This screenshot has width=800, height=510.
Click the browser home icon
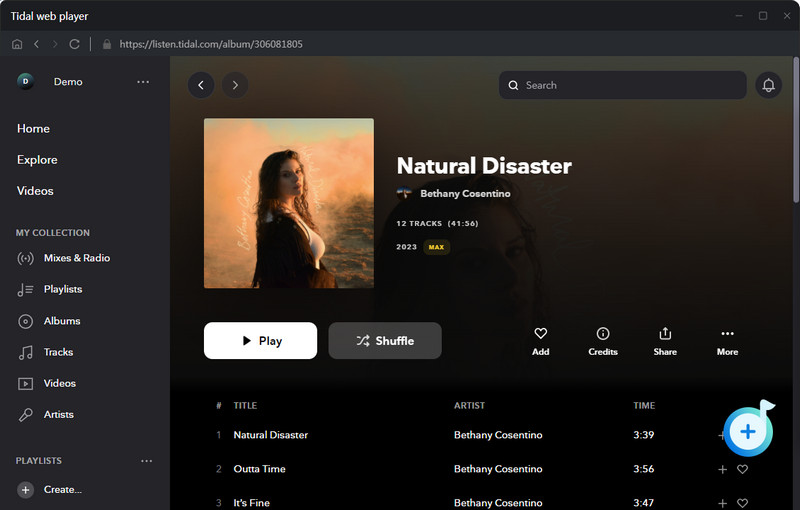point(17,44)
